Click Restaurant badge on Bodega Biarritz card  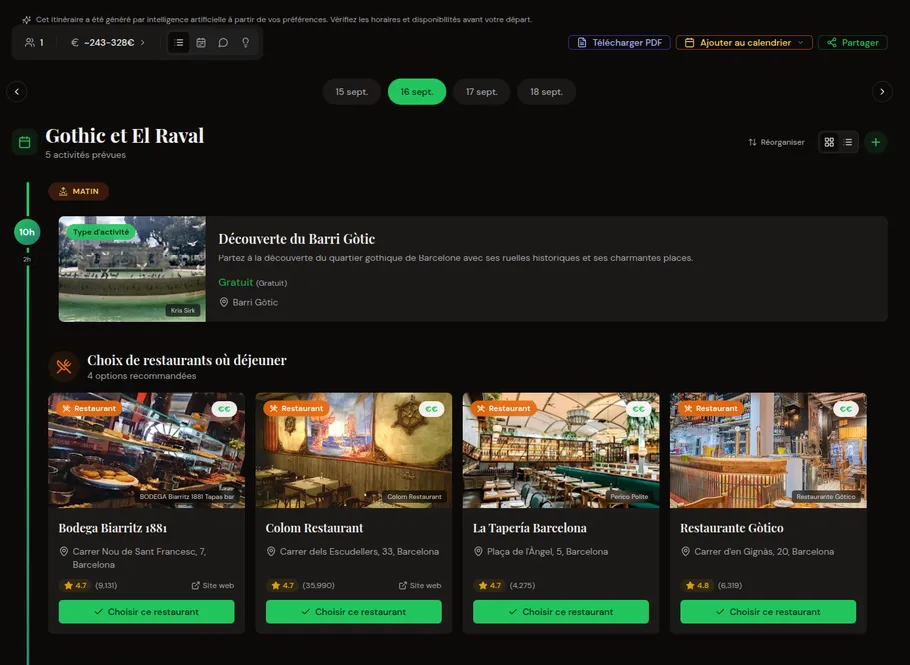pyautogui.click(x=89, y=409)
